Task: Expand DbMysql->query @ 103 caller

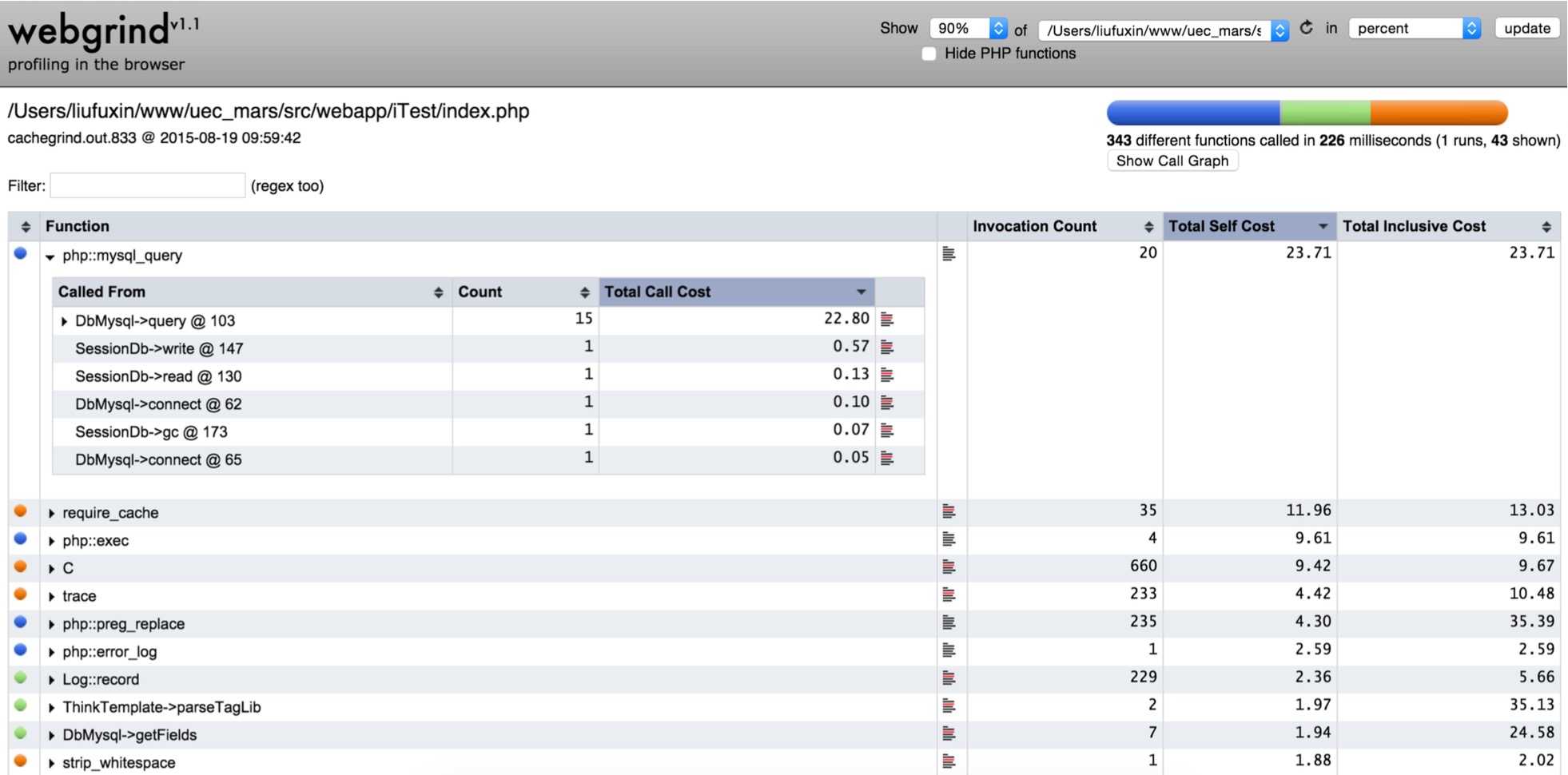Action: tap(64, 321)
